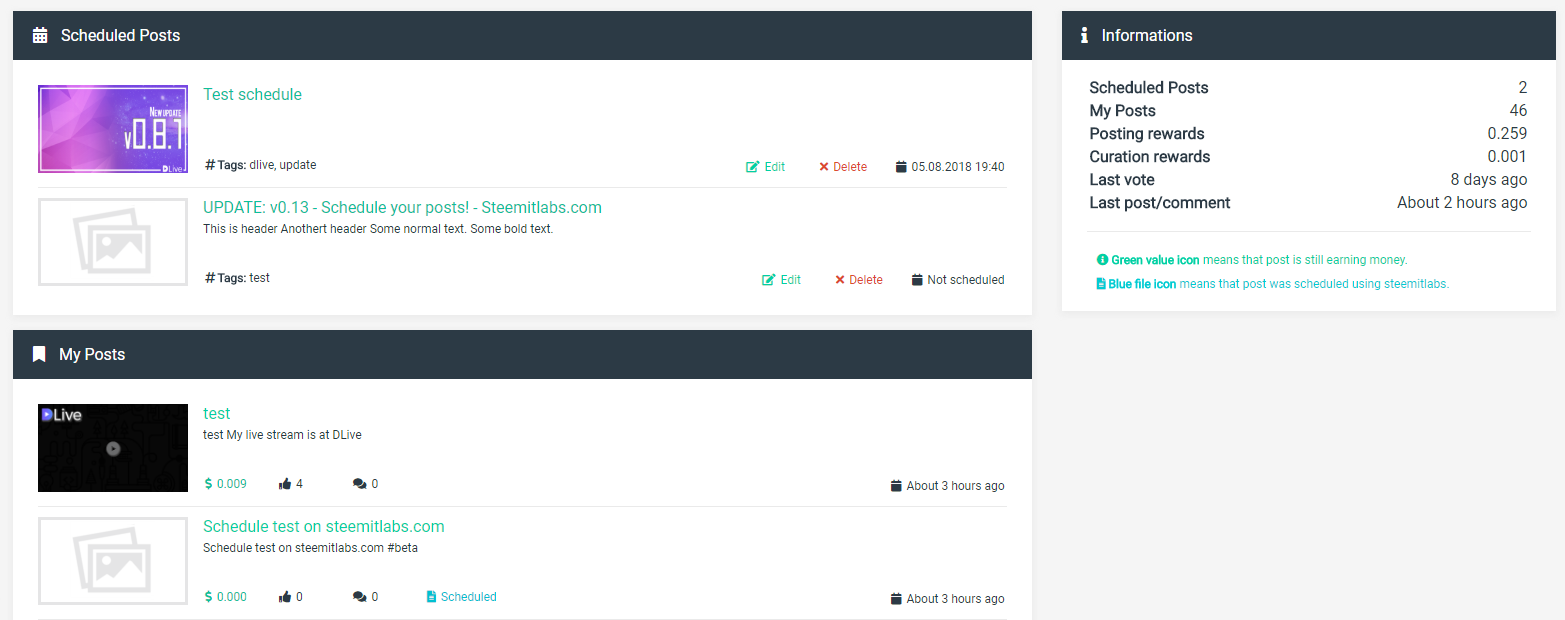Image resolution: width=1565 pixels, height=620 pixels.
Task: Click the v0.8.1 DLive thumbnail
Action: point(113,130)
